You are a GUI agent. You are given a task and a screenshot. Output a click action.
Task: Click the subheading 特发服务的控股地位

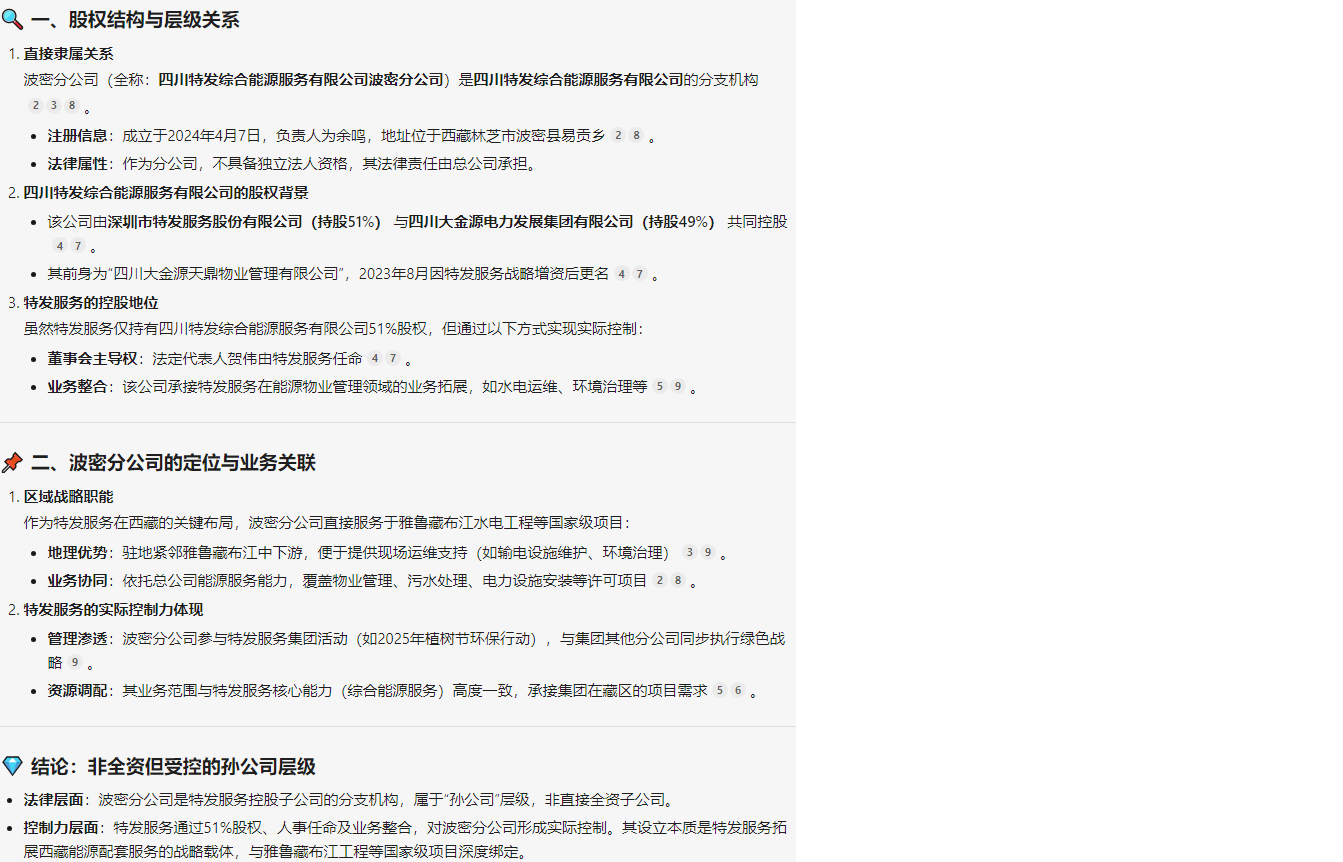tap(91, 302)
